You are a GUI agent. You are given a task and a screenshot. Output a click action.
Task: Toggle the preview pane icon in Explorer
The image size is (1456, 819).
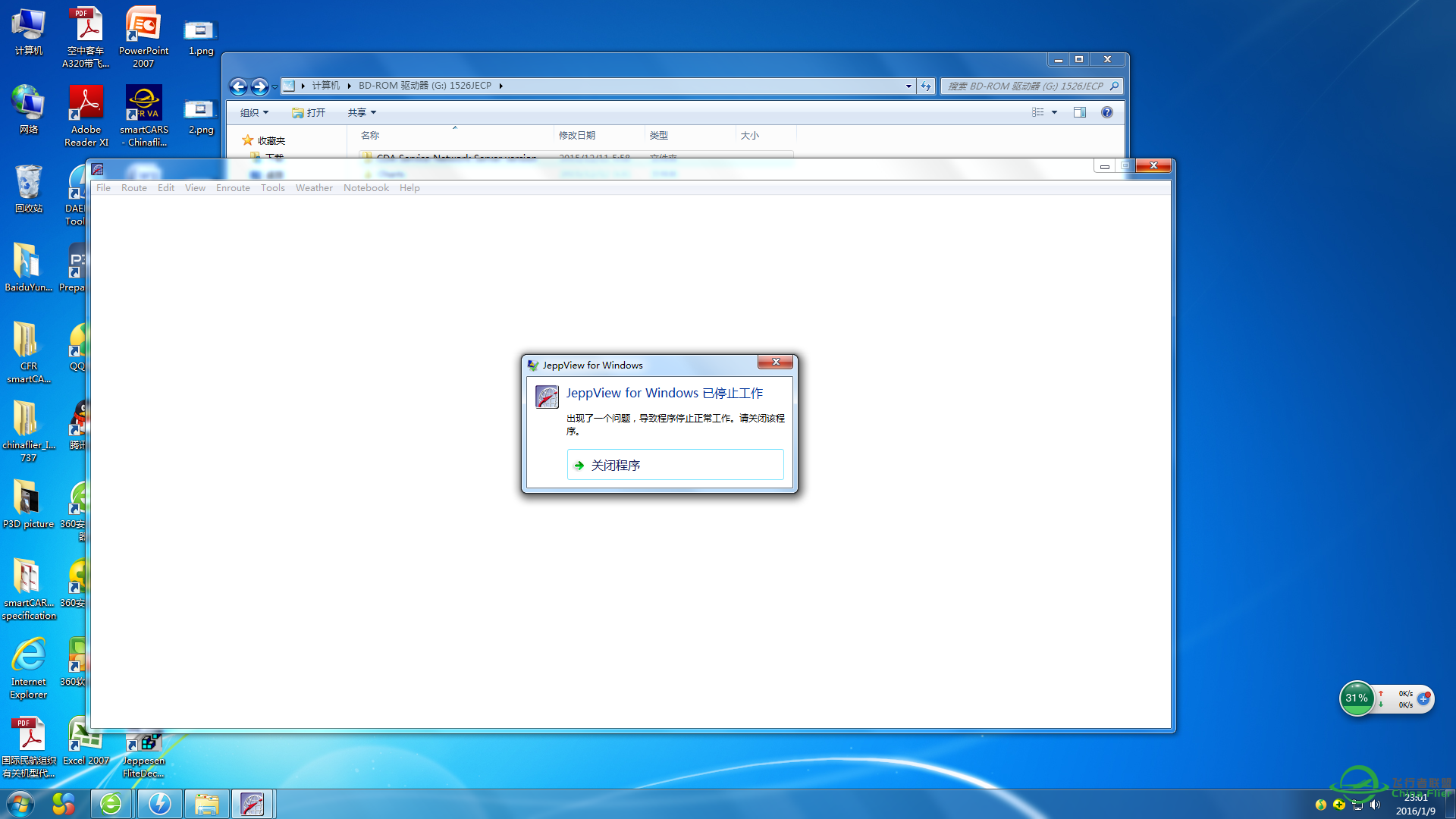point(1079,112)
